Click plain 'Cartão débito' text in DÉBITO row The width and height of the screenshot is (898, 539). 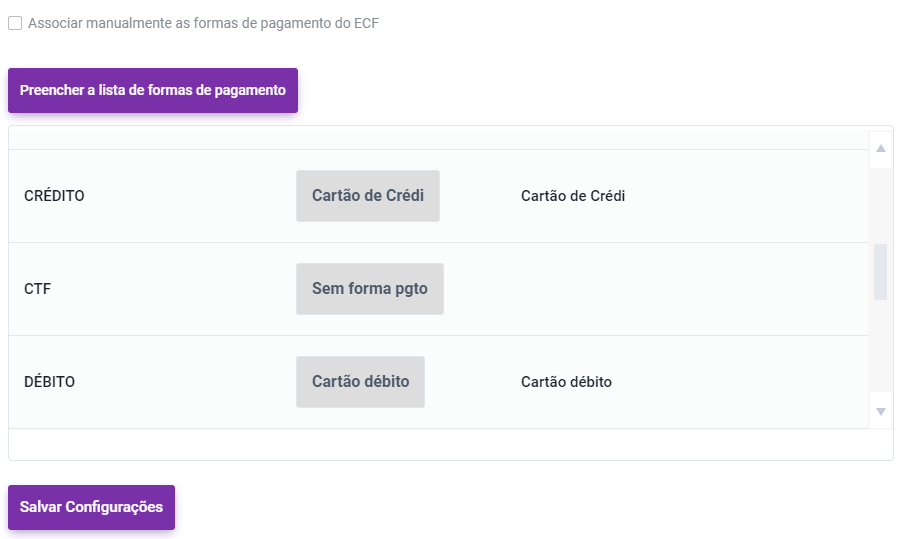[x=566, y=382]
